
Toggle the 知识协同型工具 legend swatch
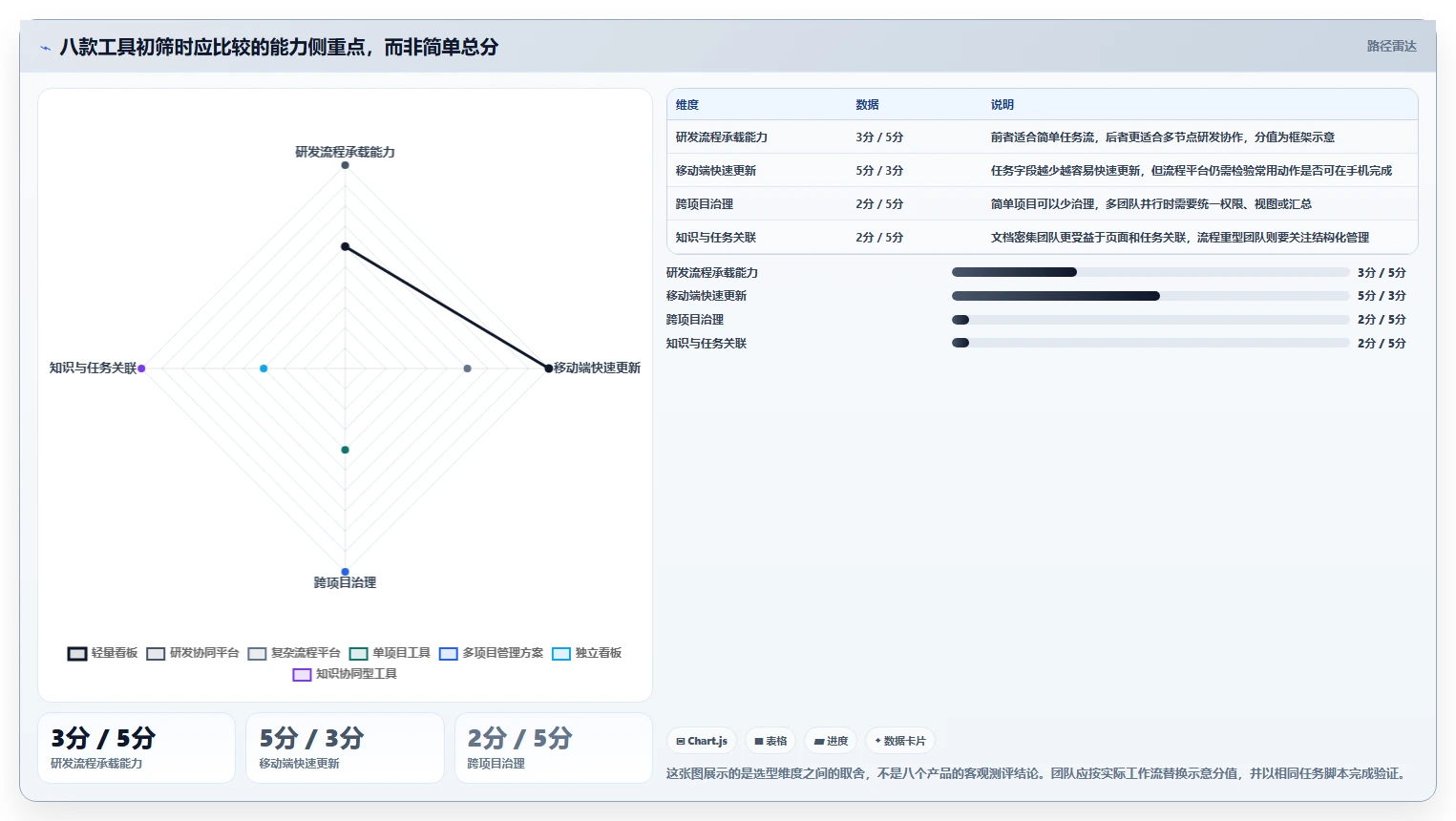point(302,675)
